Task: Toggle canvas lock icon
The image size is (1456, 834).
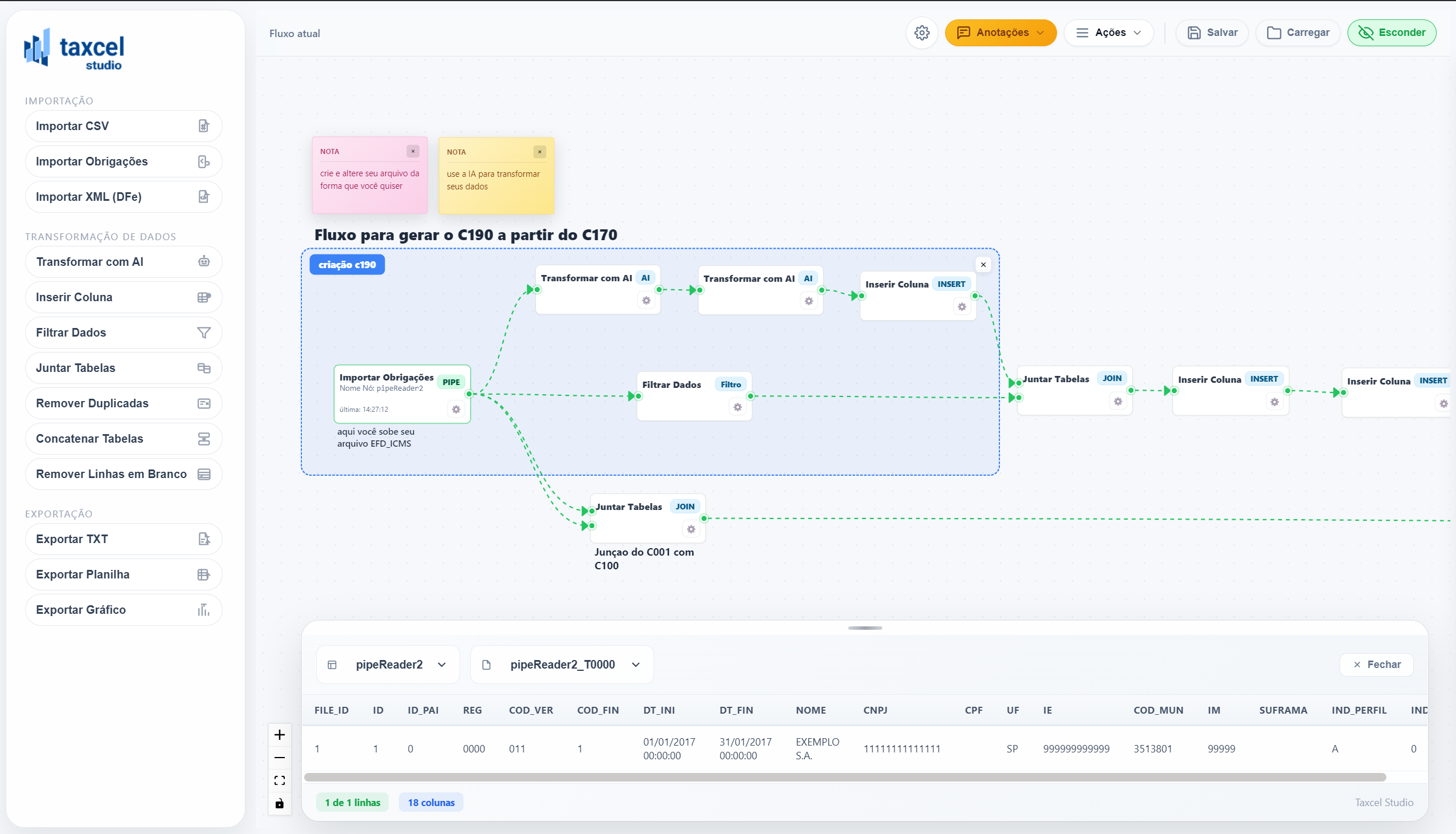Action: pos(279,803)
